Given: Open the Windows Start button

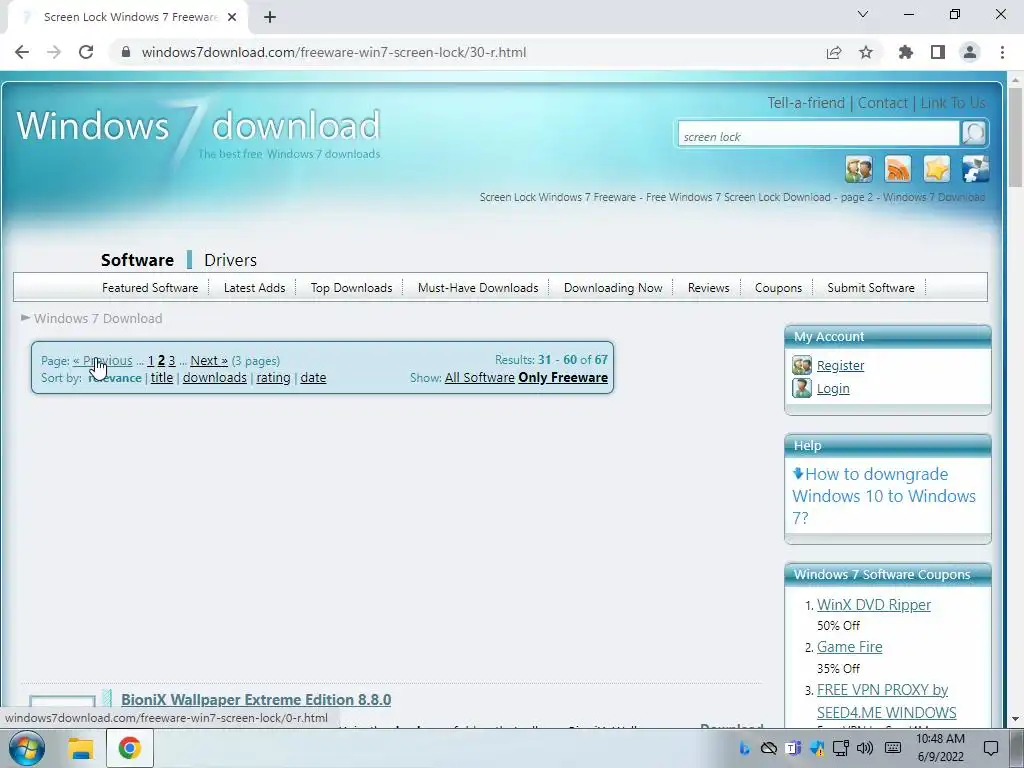Looking at the screenshot, I should pyautogui.click(x=27, y=748).
